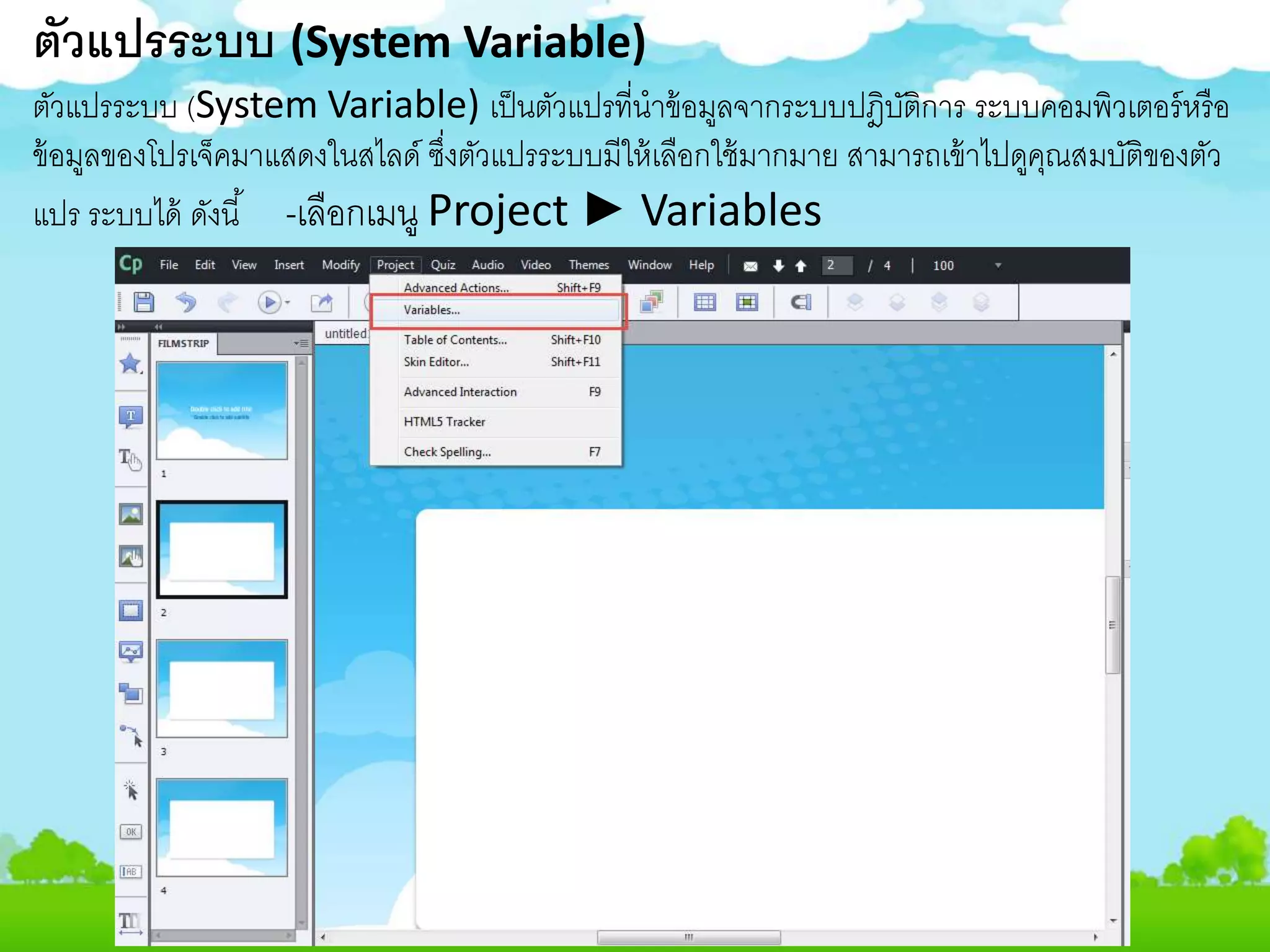The width and height of the screenshot is (1270, 952).
Task: Select the star Smart Shape tool
Action: tap(130, 363)
